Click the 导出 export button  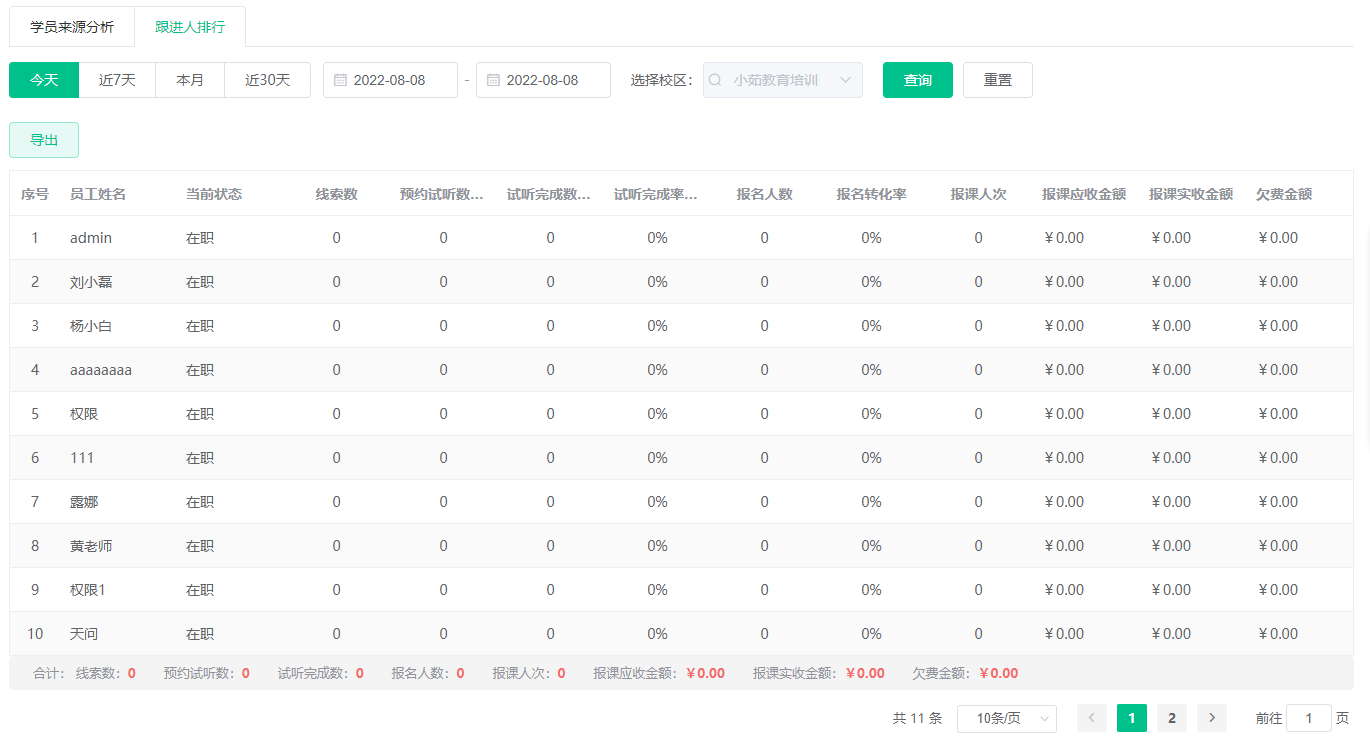tap(44, 140)
